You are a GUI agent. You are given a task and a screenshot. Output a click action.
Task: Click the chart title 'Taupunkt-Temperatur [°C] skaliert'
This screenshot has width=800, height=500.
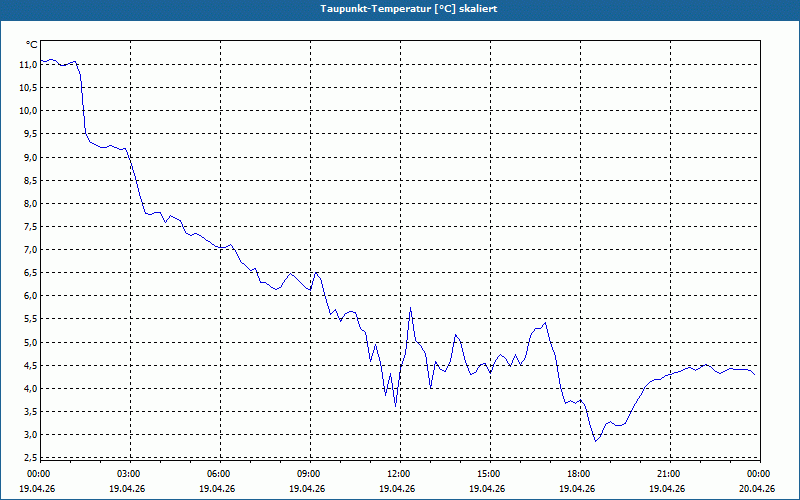[409, 9]
